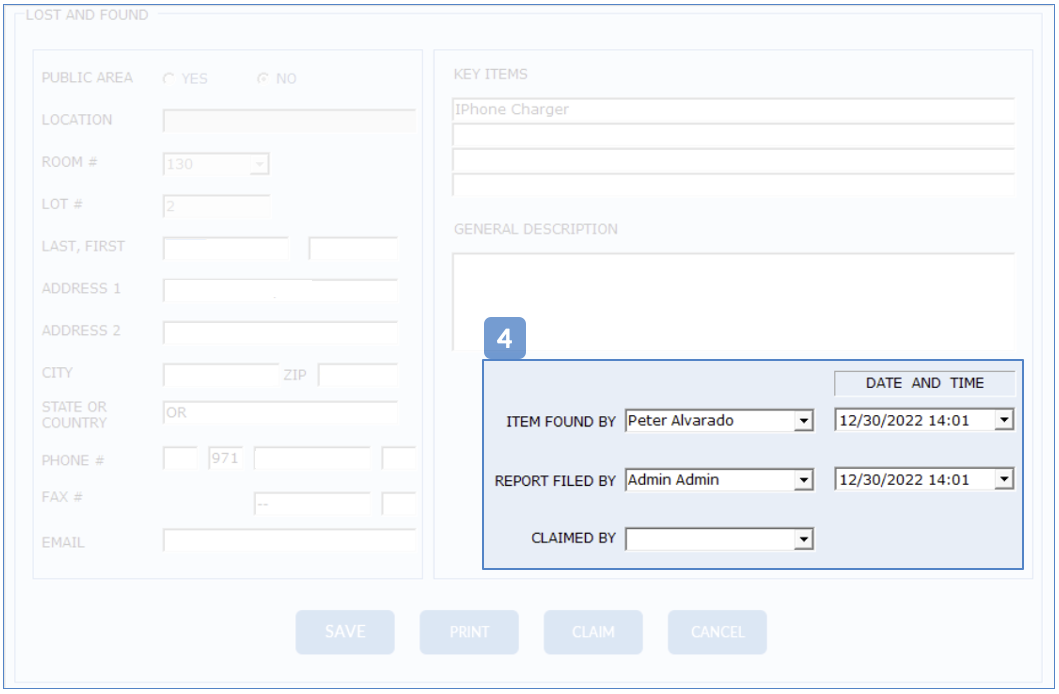Select the NO radio for Public Area
The width and height of the screenshot is (1059, 694).
point(263,79)
